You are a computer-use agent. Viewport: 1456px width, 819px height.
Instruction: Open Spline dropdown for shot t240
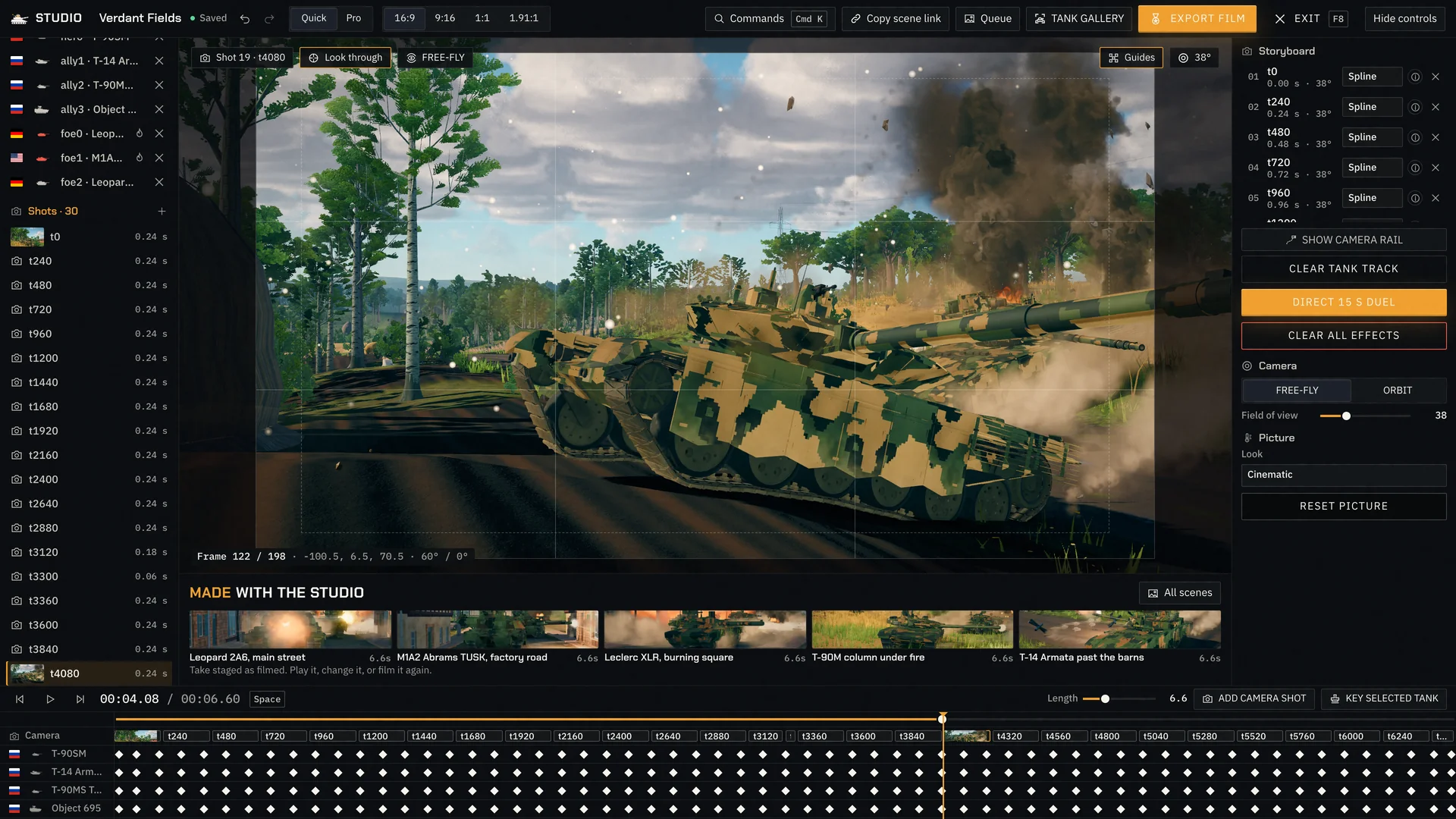(1372, 107)
